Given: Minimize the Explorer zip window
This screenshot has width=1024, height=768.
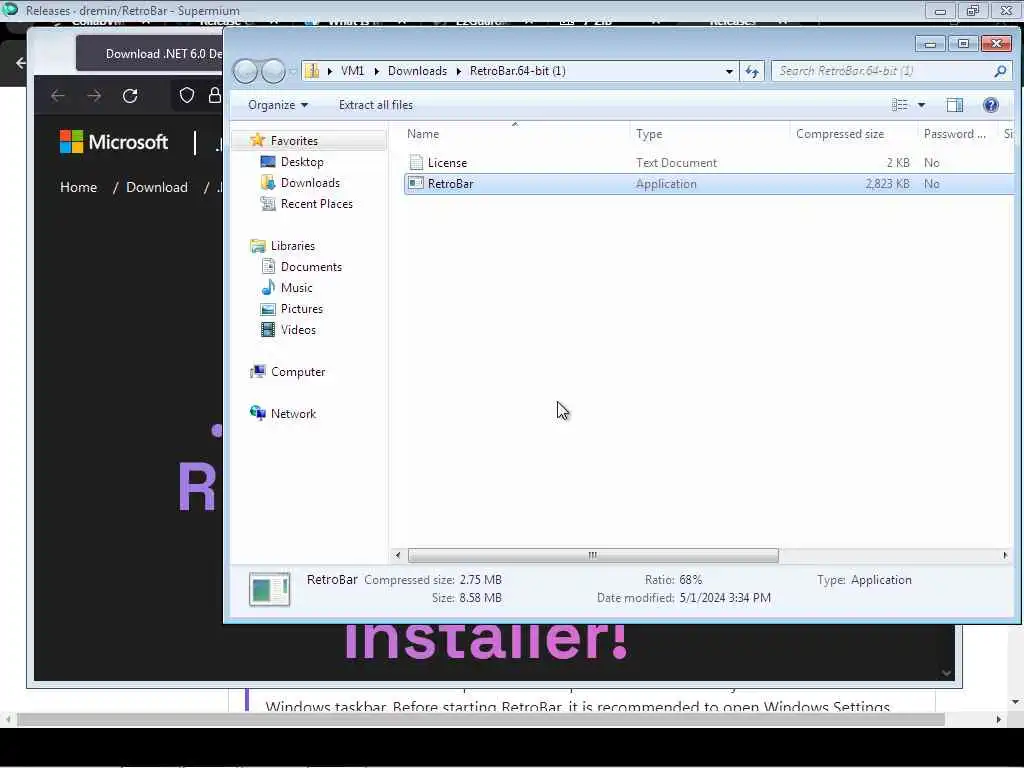Looking at the screenshot, I should click(x=931, y=44).
